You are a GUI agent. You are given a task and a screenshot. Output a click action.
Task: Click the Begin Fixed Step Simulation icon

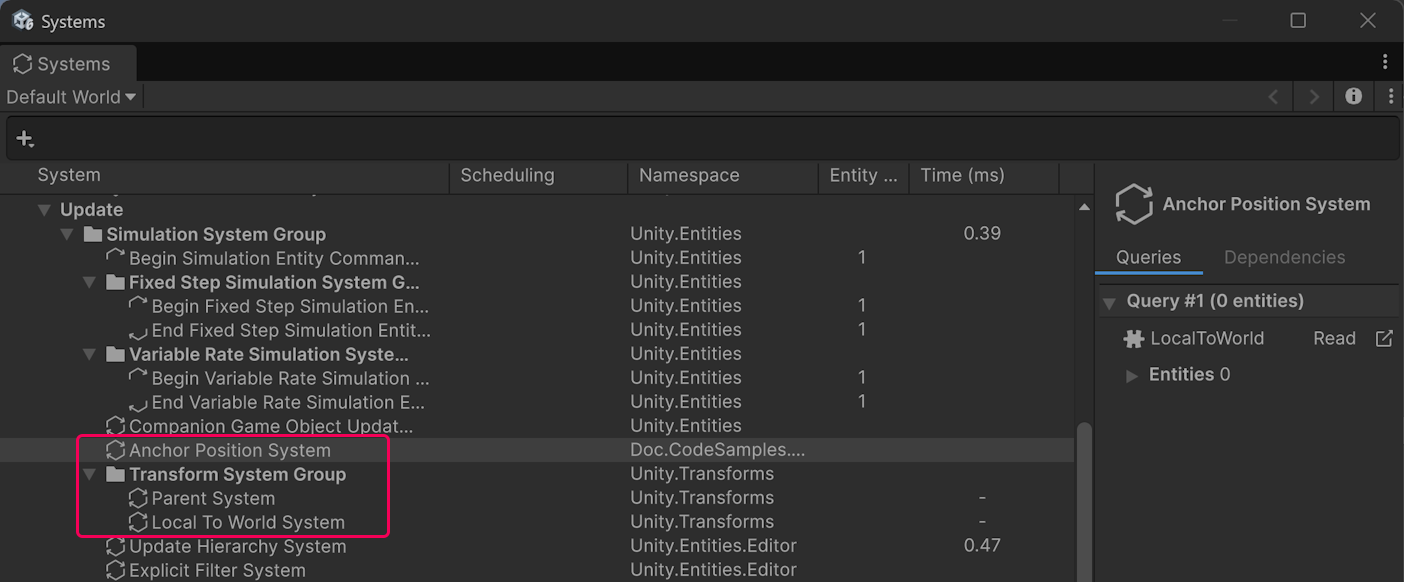pos(138,306)
